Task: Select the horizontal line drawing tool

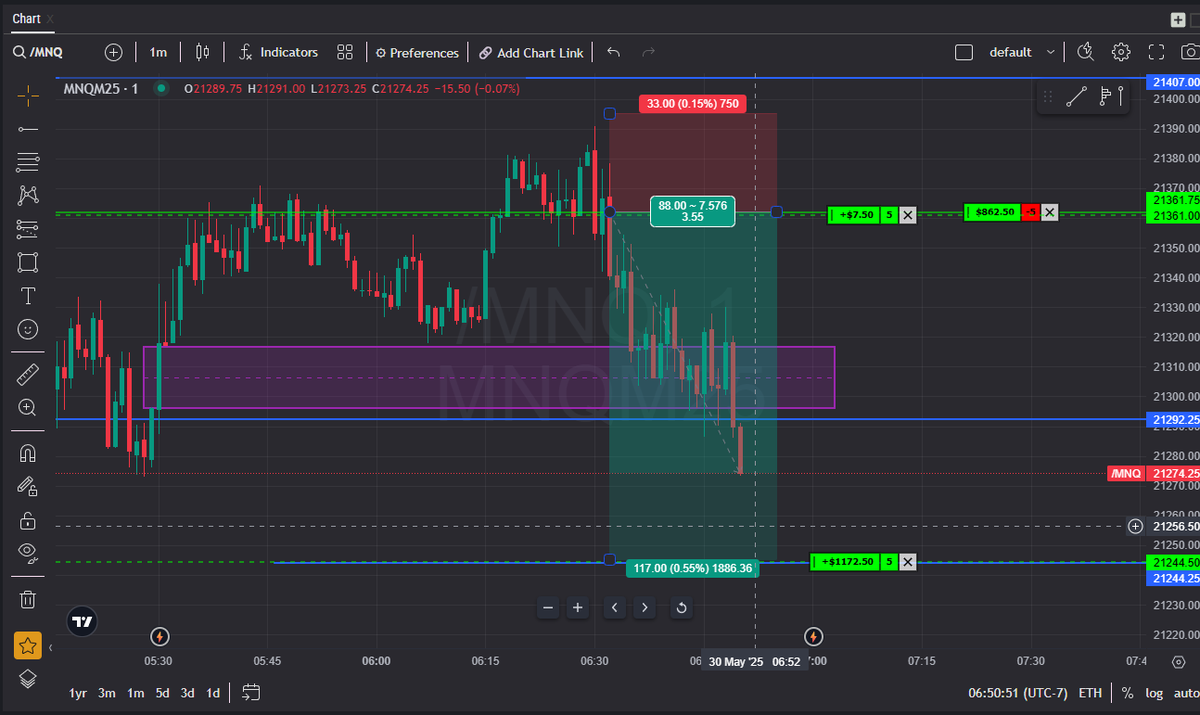Action: 28,129
